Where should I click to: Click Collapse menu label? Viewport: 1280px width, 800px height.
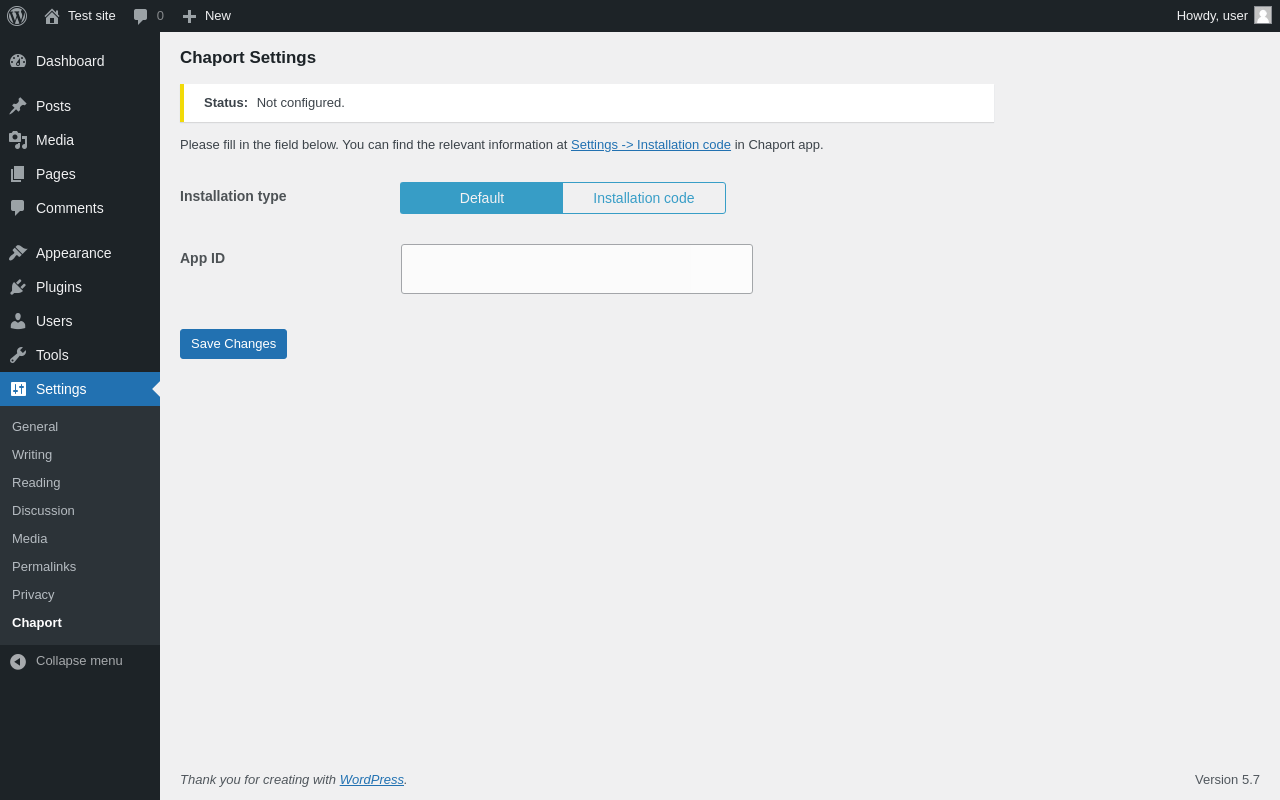[79, 661]
